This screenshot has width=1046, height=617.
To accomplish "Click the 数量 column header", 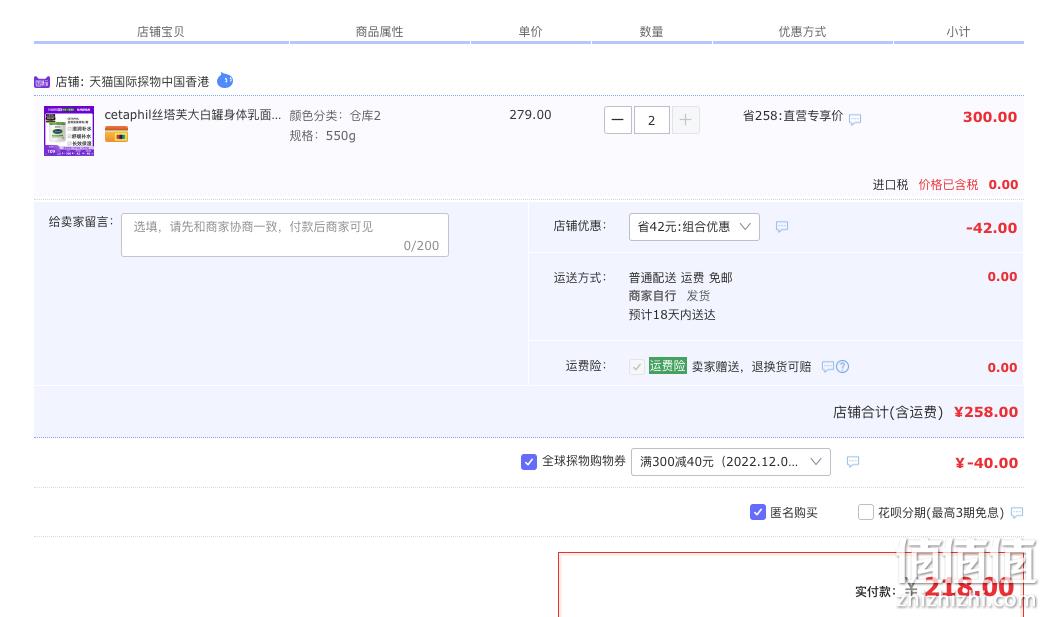I will pyautogui.click(x=651, y=31).
